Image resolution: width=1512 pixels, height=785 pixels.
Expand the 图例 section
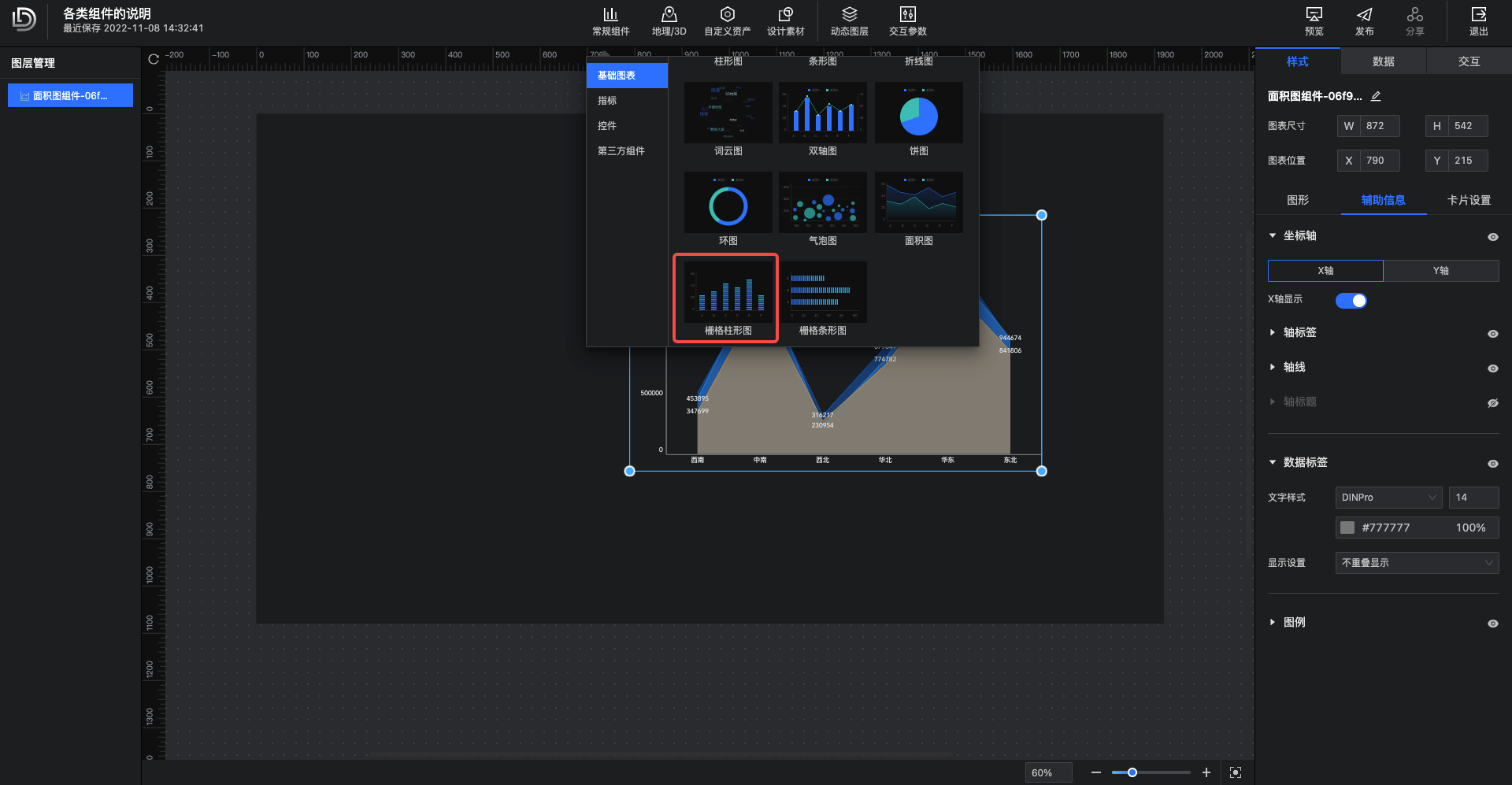pos(1272,622)
